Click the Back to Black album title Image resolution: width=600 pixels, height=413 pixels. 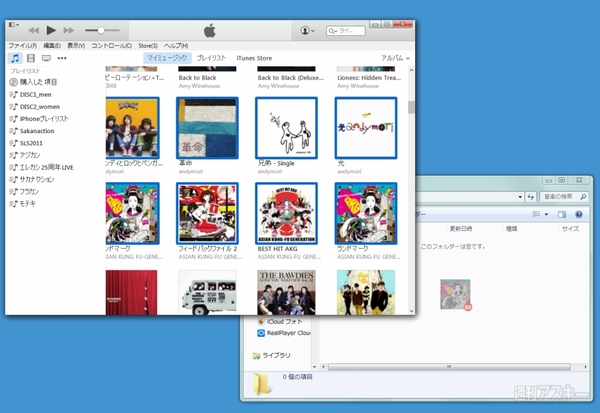click(197, 78)
